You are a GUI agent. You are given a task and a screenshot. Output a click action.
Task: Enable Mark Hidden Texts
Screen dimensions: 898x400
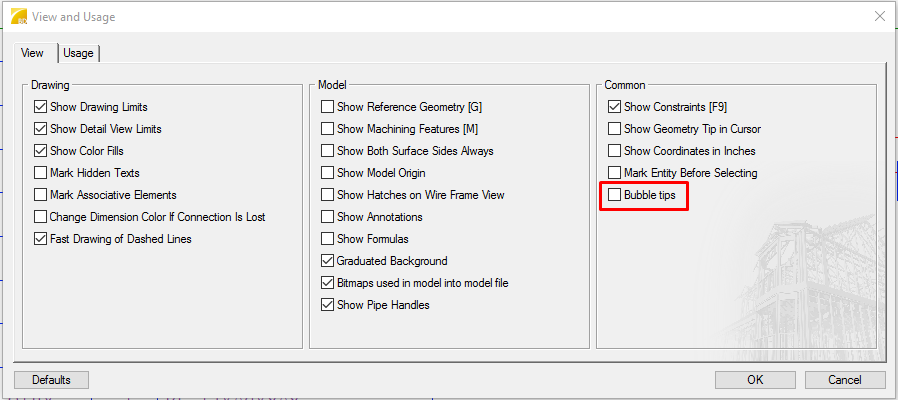pos(41,173)
